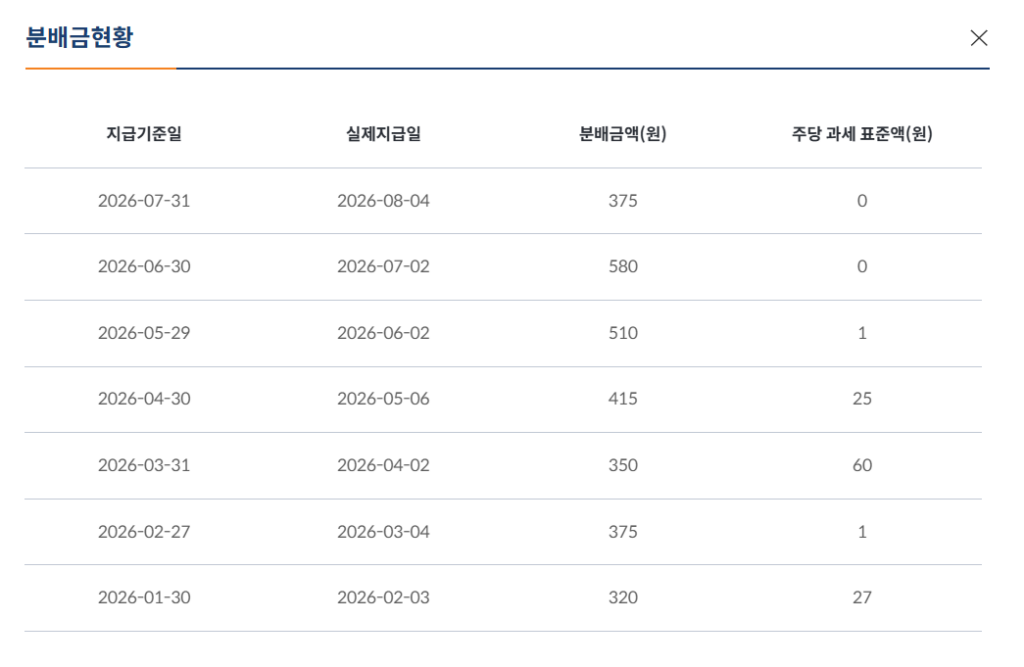
Task: Click the 2026-01-30 base date
Action: coord(144,598)
